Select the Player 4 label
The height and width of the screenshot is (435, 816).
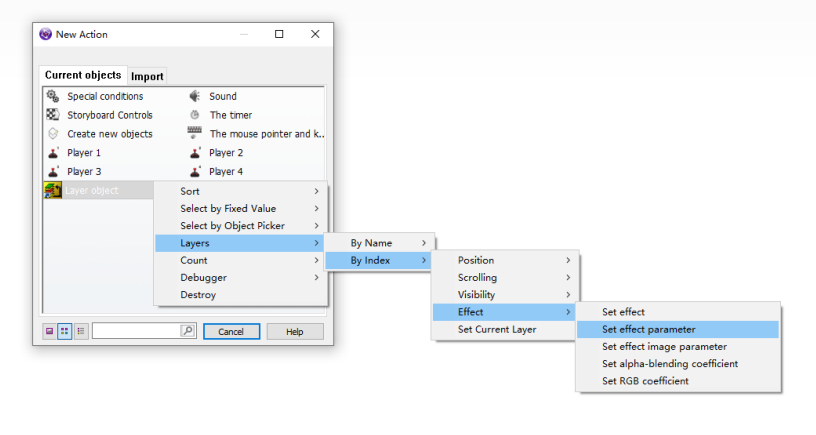pyautogui.click(x=226, y=171)
